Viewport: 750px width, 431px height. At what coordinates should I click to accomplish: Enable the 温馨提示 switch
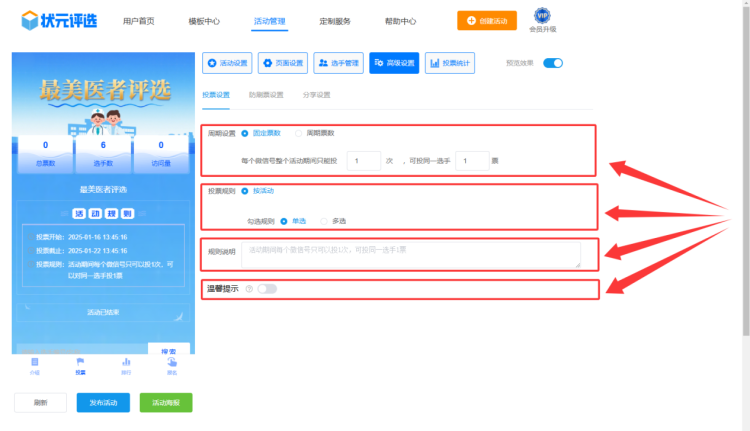[266, 289]
